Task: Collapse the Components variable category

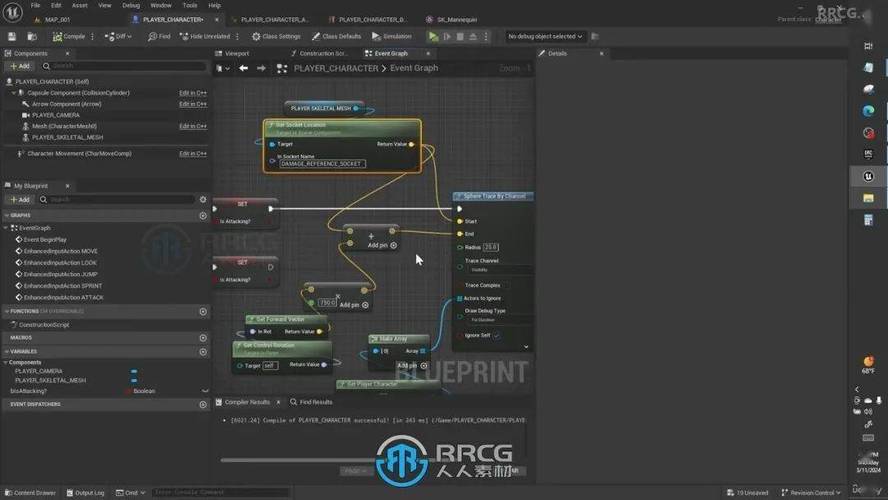Action: (6, 362)
